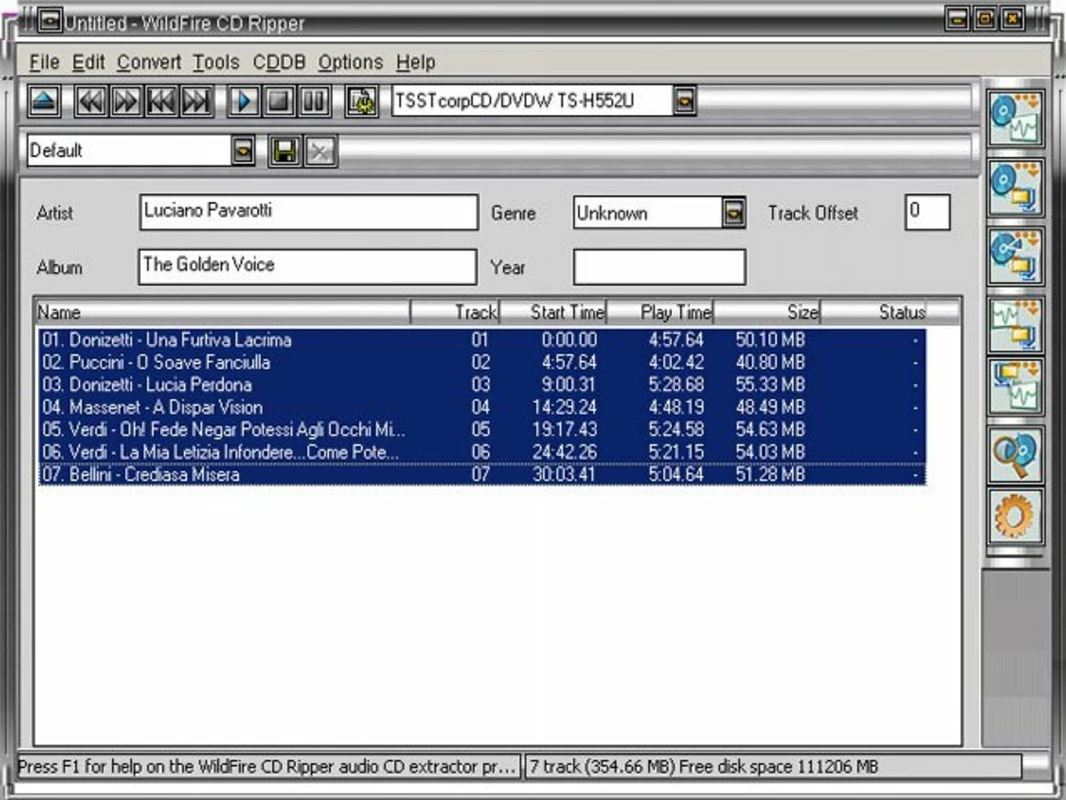Click start time 30:03.41

pyautogui.click(x=564, y=474)
